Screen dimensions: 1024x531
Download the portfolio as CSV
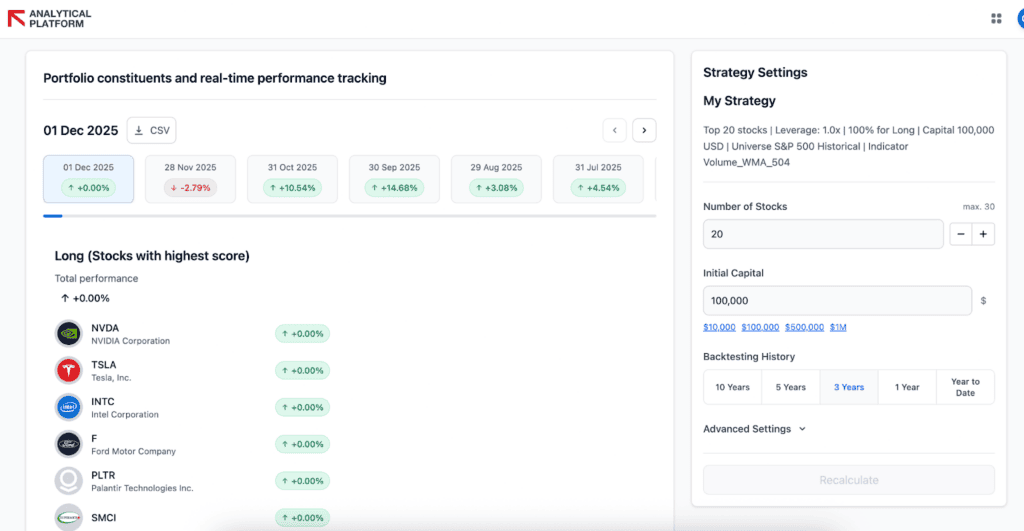[x=152, y=130]
